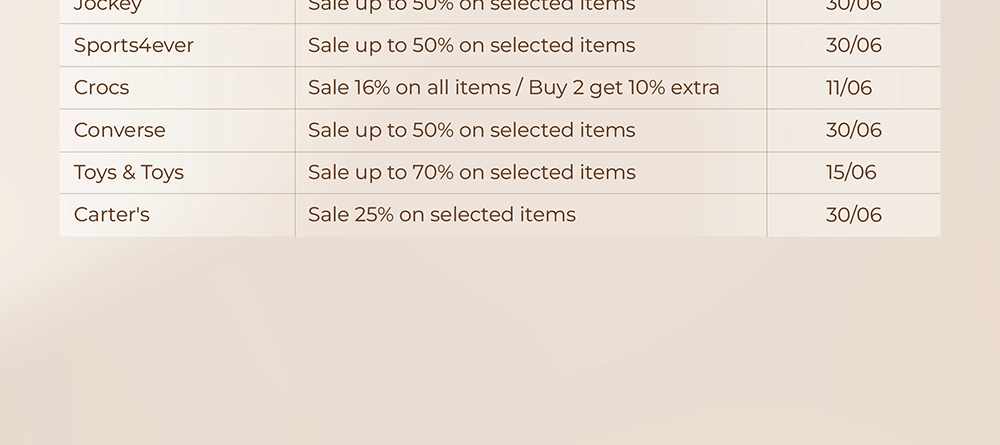Click Crocs sale 16% offer description
The image size is (1000, 445).
(x=513, y=87)
